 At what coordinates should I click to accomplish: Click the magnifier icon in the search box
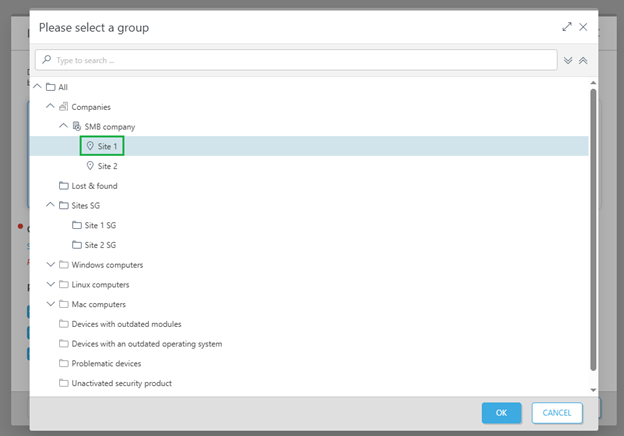point(46,60)
